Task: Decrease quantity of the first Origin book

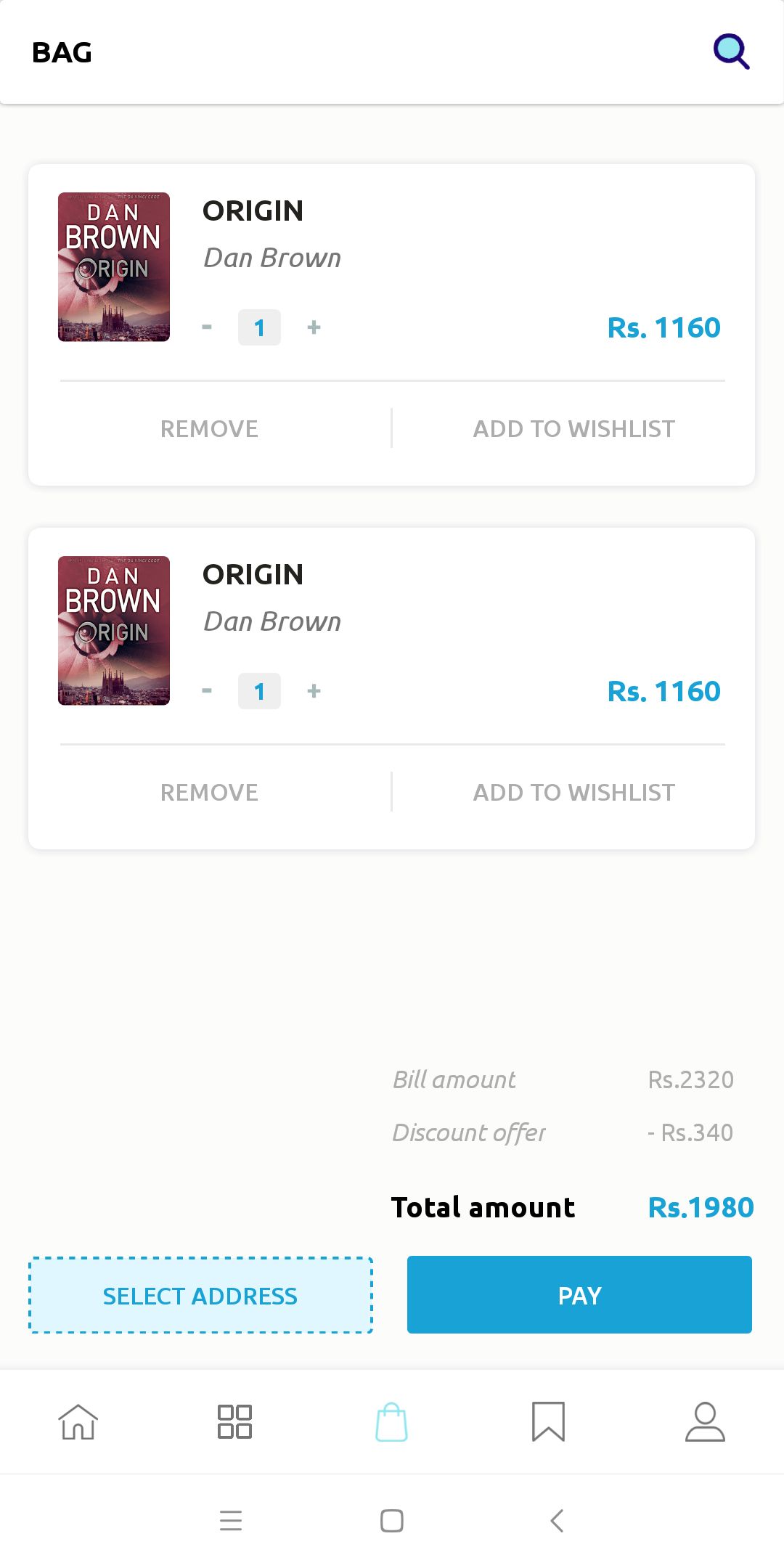Action: click(207, 327)
